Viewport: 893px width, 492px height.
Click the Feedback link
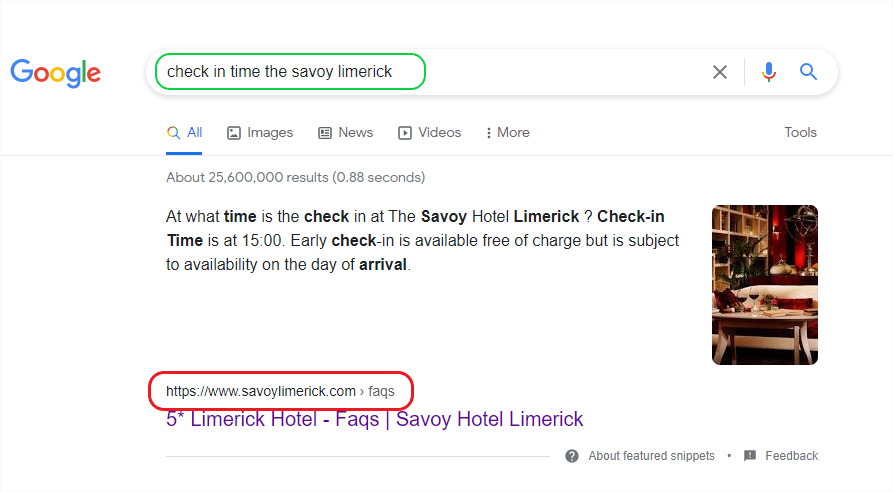(791, 456)
